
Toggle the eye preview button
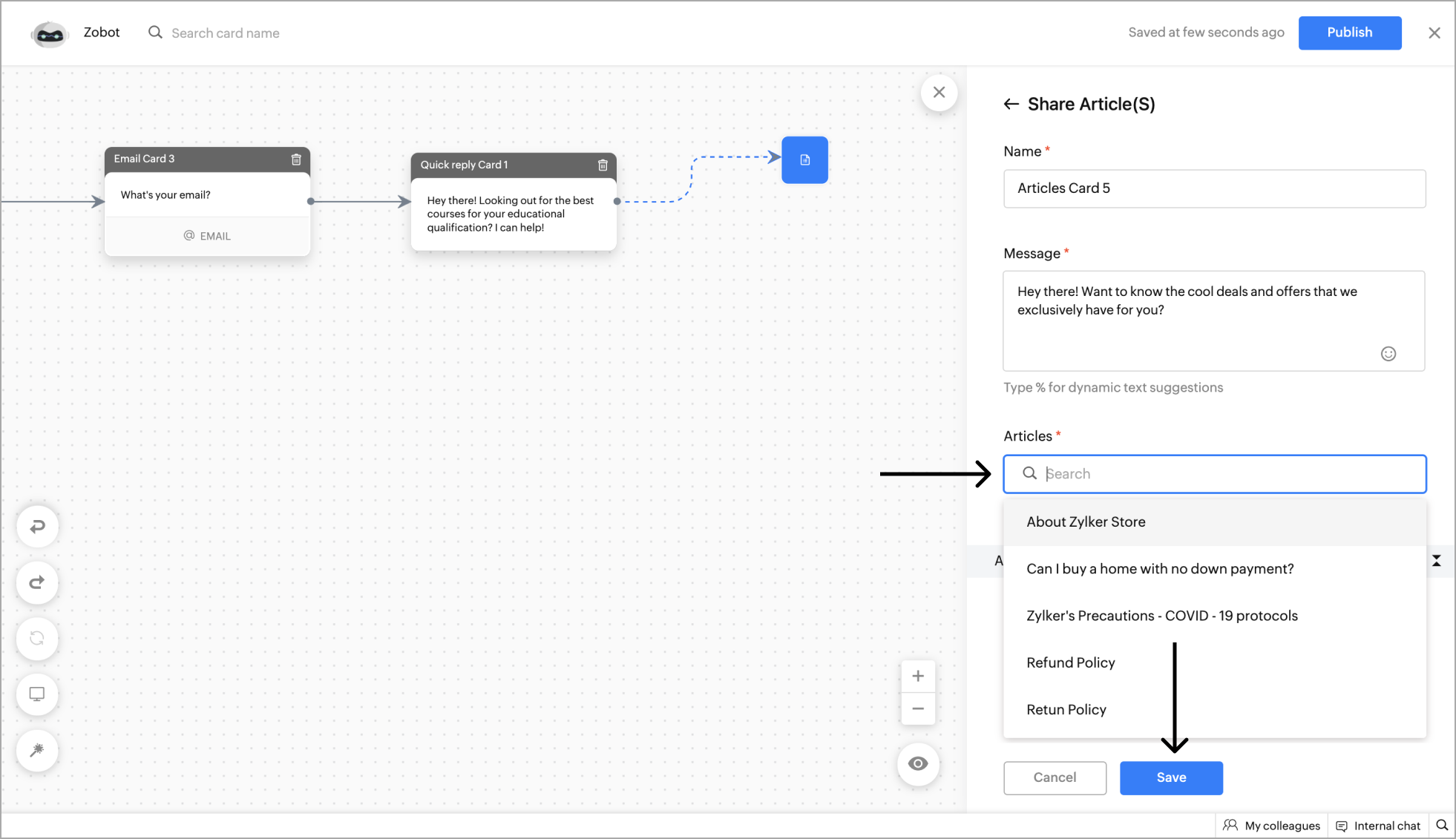(x=918, y=763)
